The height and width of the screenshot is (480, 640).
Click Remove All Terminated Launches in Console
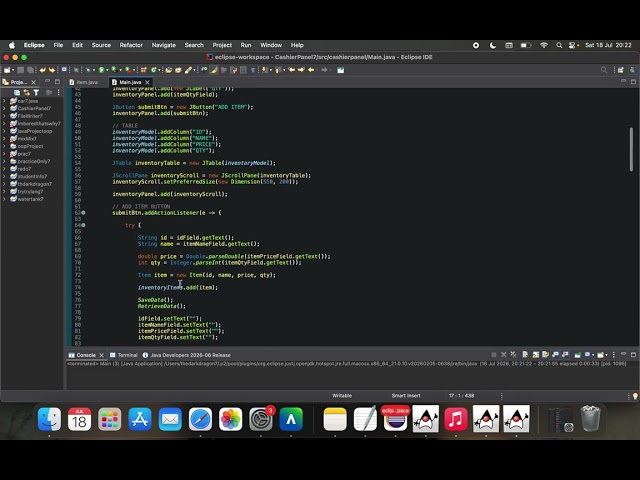coord(513,355)
